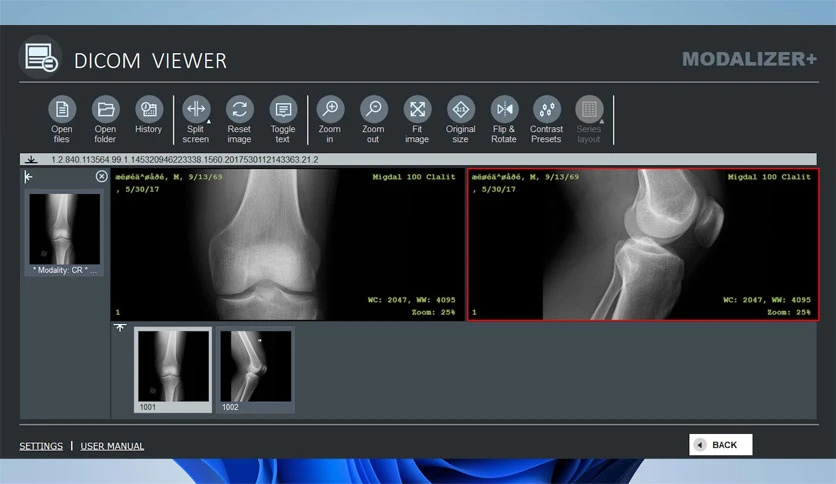Toggle text overlay on images
836x484 pixels.
pyautogui.click(x=283, y=109)
